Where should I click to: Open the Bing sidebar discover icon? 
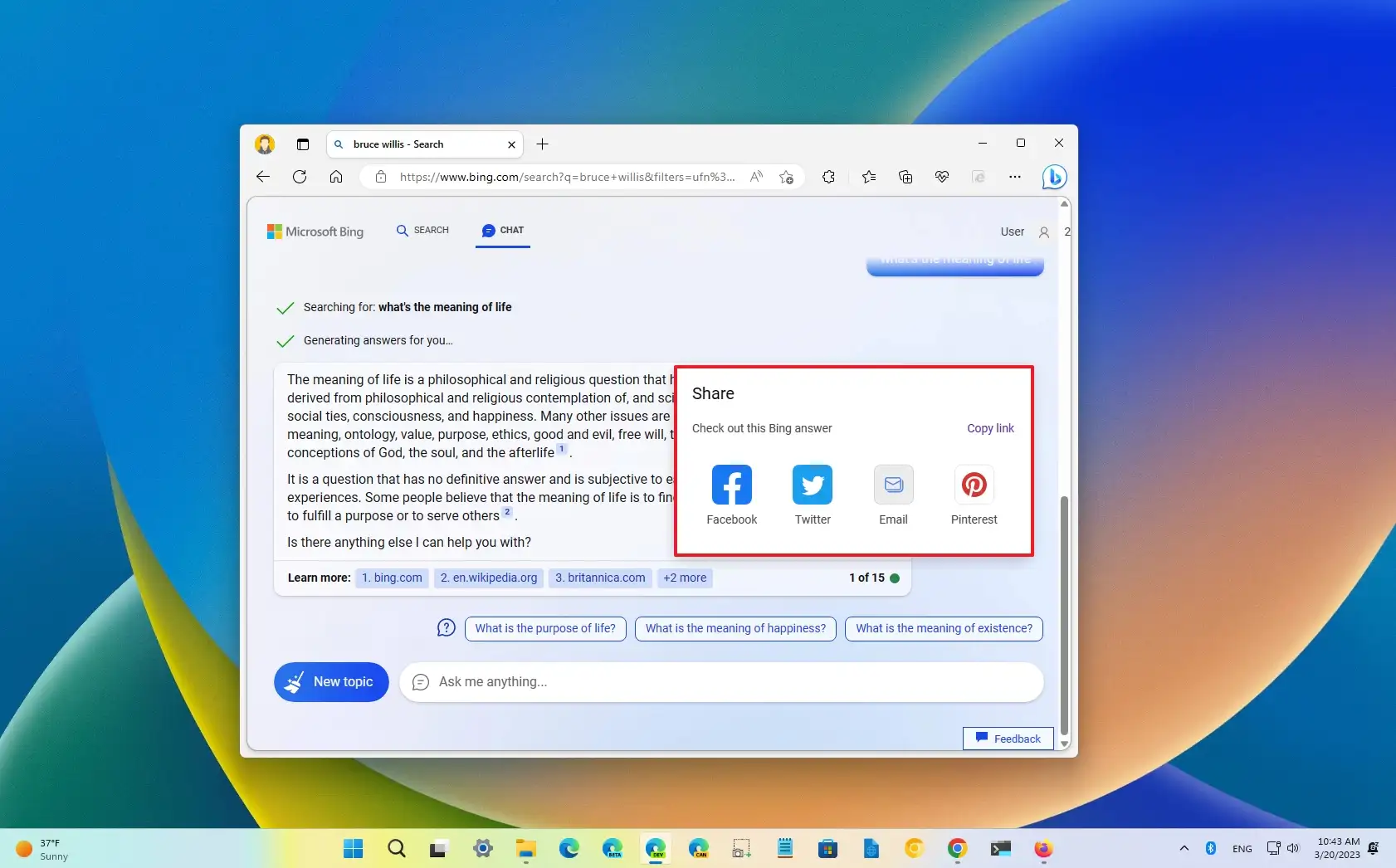click(x=1054, y=177)
